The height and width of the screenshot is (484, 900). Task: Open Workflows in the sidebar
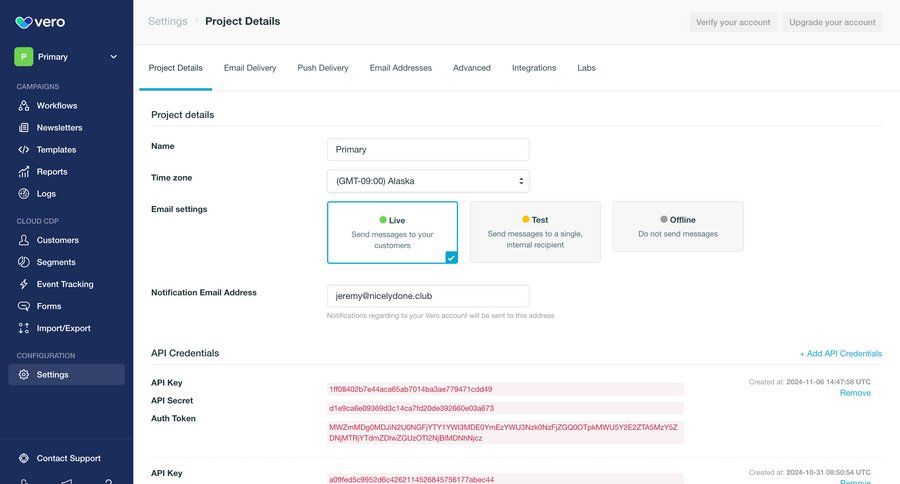tap(57, 106)
